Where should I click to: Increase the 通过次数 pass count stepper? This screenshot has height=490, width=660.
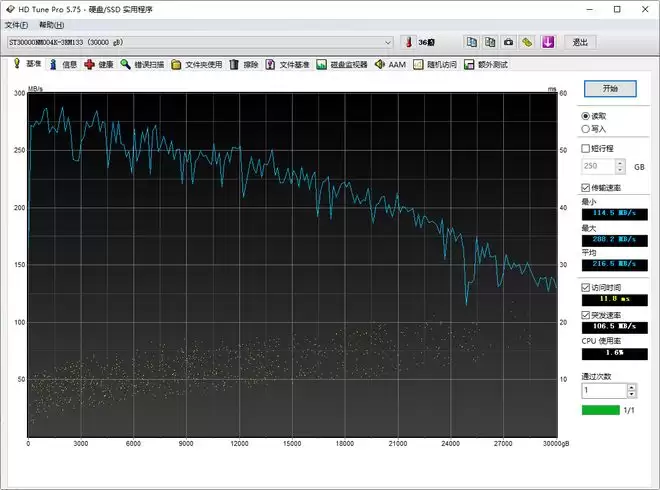[x=634, y=386]
